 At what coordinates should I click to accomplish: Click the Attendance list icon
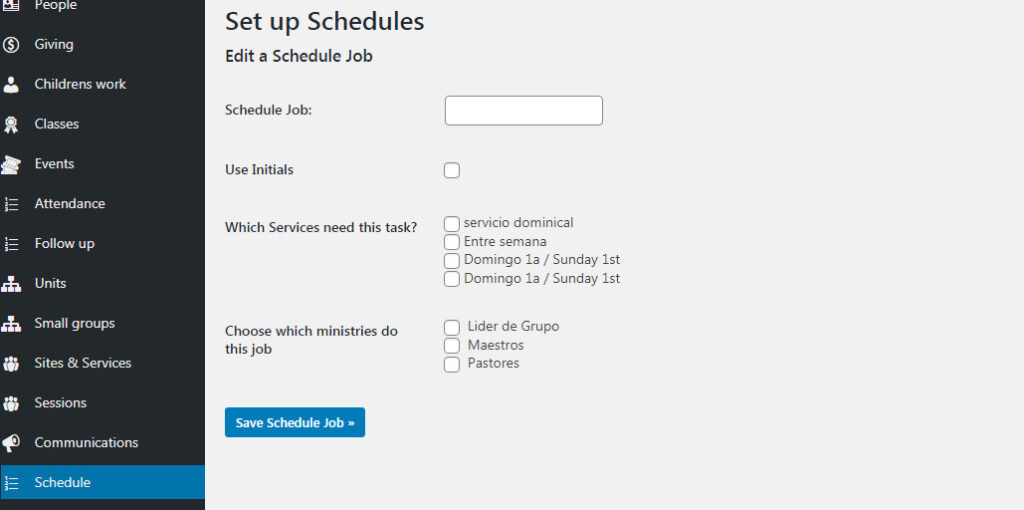coord(11,204)
